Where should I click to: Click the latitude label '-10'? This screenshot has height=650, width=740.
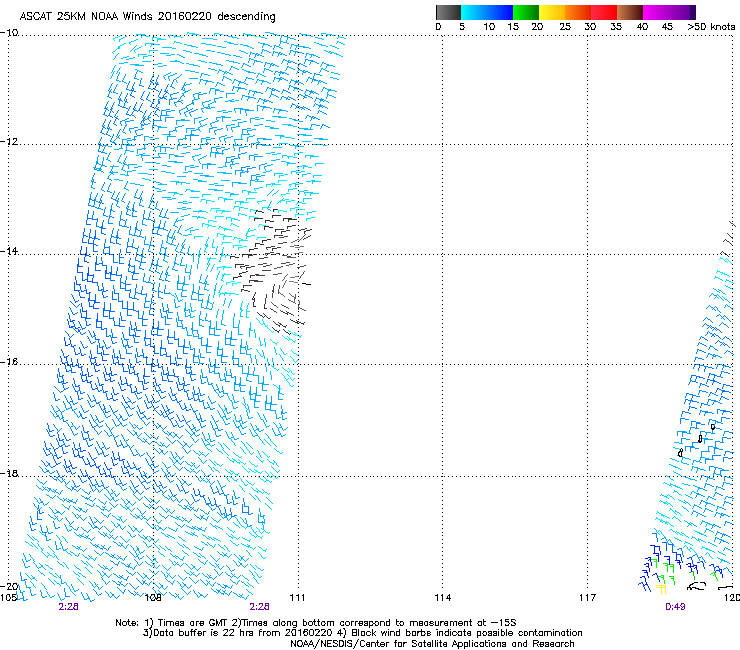tap(9, 33)
